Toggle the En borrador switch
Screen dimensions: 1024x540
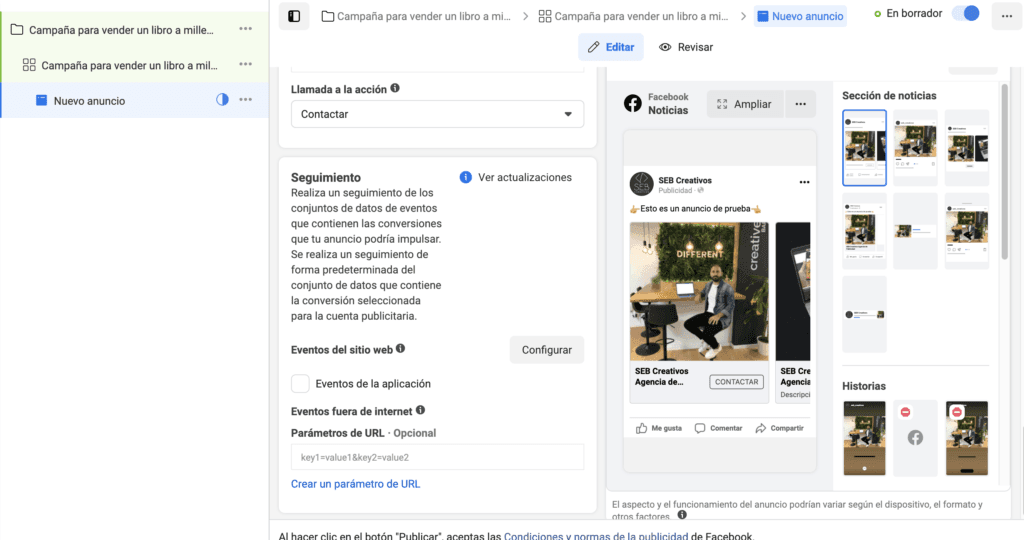(965, 14)
